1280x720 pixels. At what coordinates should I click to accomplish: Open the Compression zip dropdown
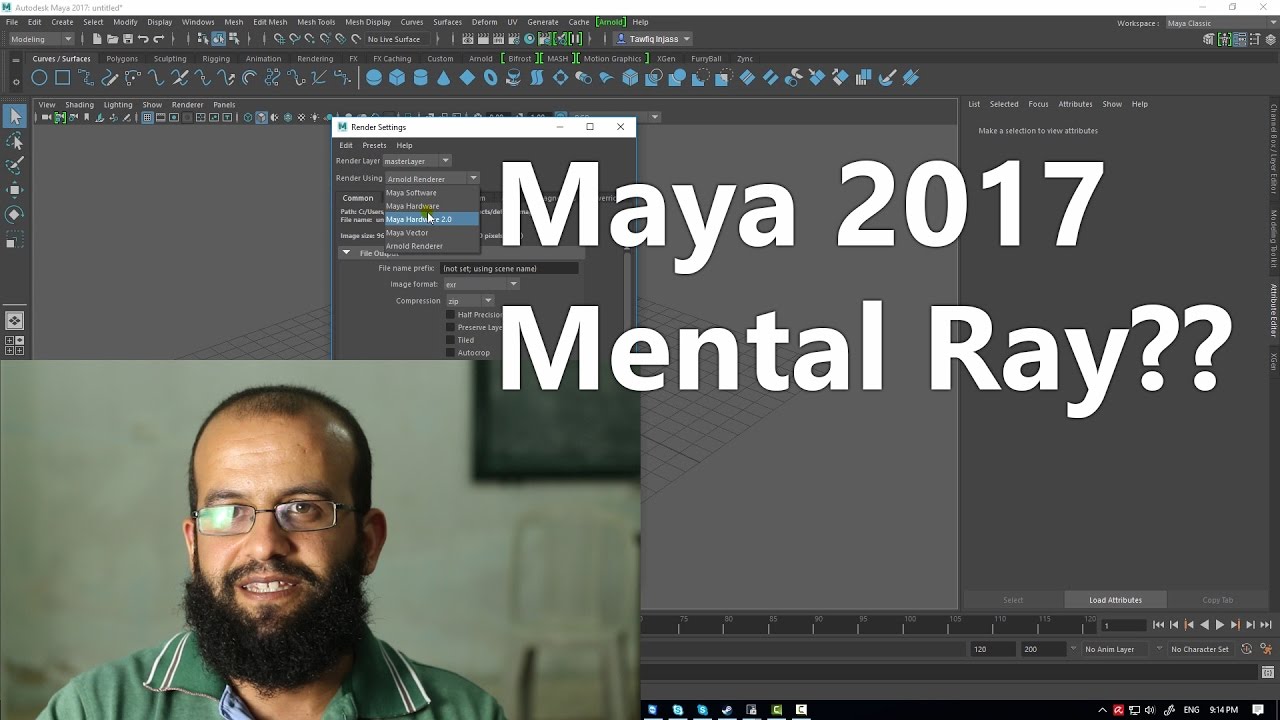pyautogui.click(x=470, y=301)
